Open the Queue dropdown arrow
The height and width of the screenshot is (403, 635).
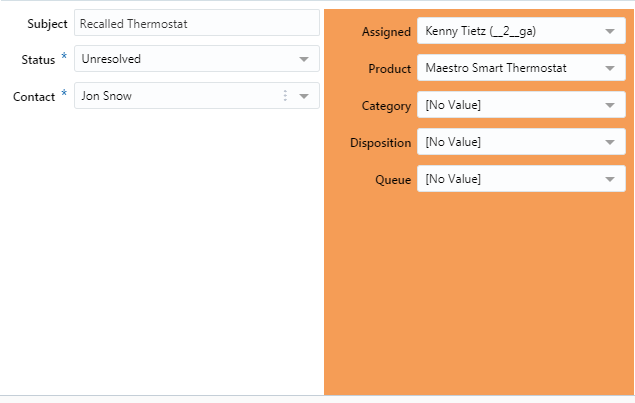610,179
